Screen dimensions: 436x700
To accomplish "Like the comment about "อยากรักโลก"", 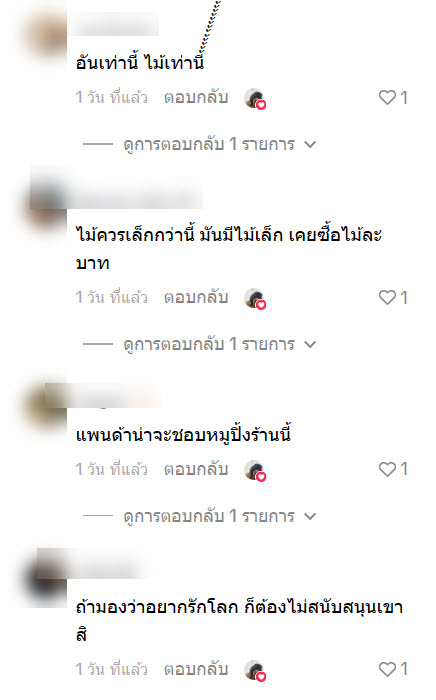I will click(387, 669).
